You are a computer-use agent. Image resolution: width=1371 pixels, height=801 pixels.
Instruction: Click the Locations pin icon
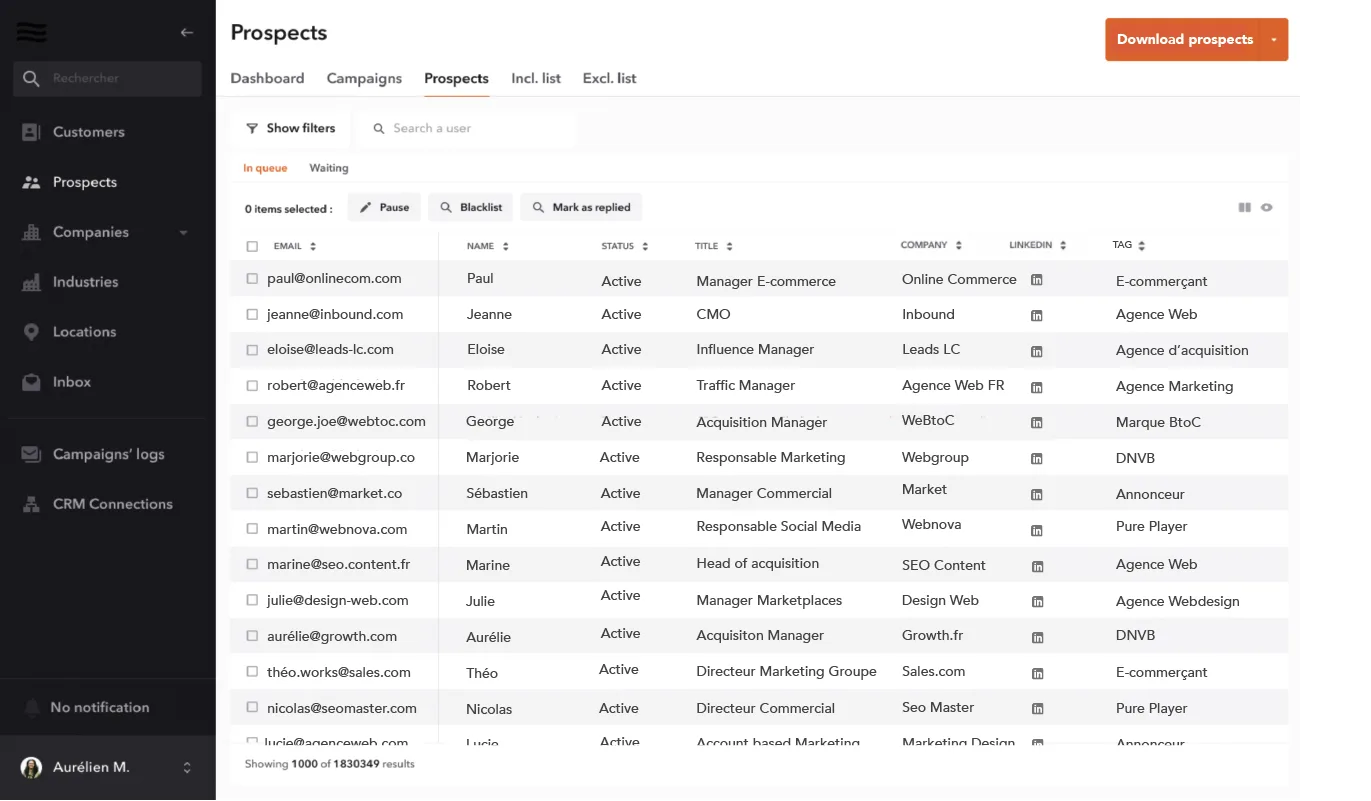click(x=31, y=332)
